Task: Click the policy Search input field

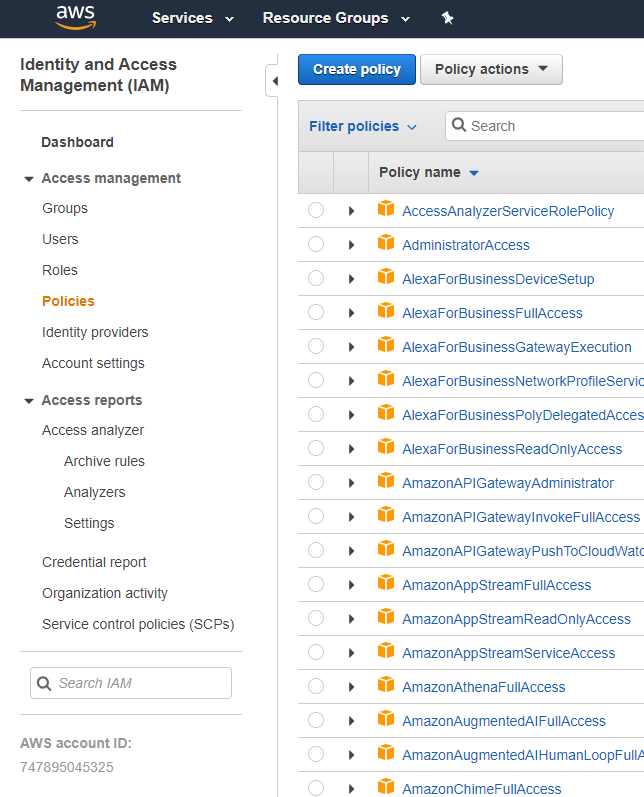Action: click(x=550, y=126)
